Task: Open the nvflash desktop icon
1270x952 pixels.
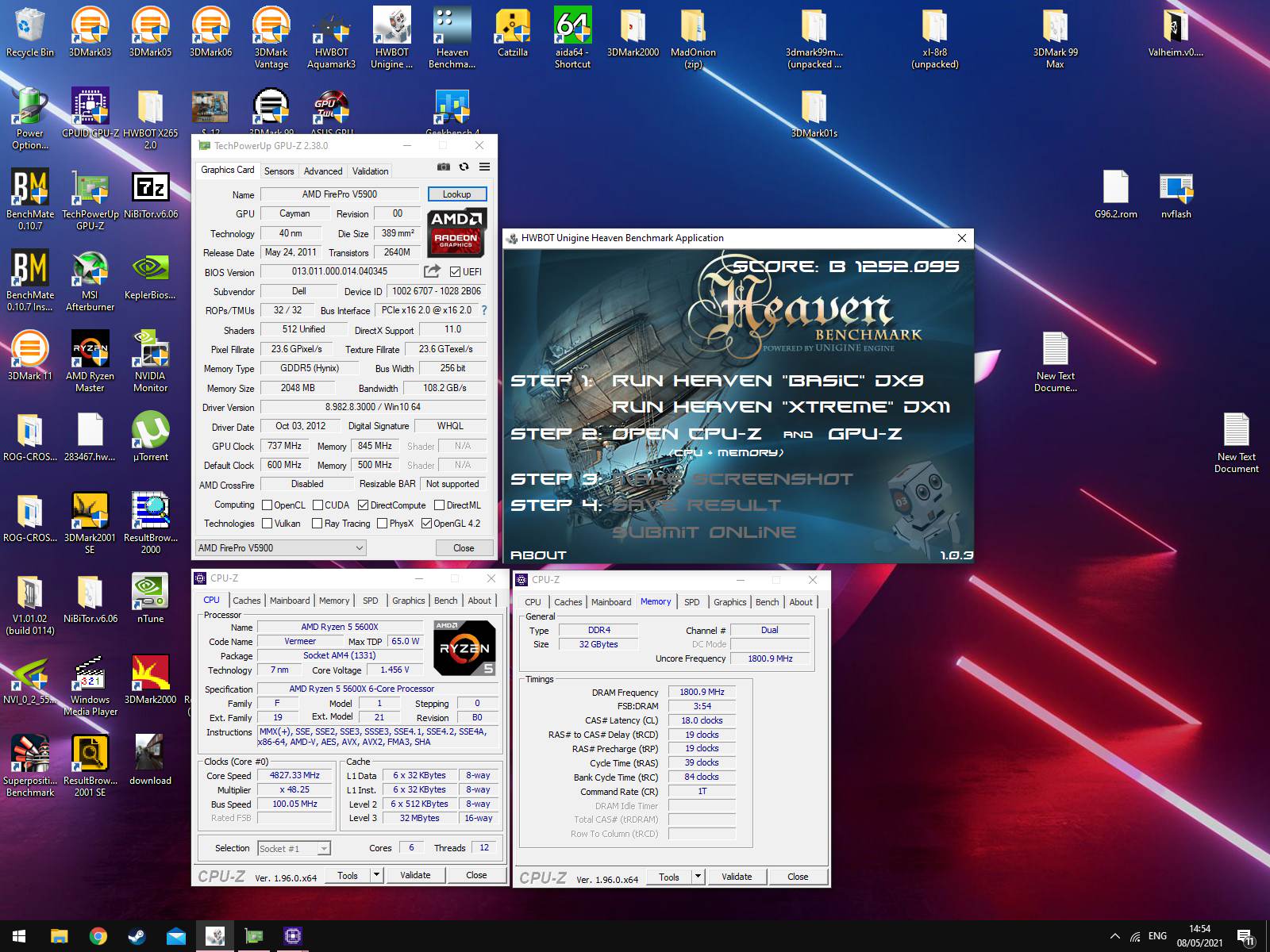Action: click(1176, 195)
